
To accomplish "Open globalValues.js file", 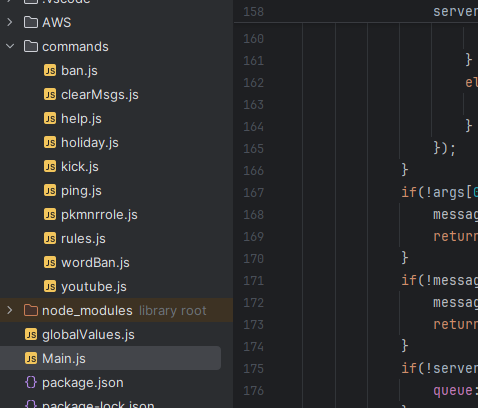I will [x=88, y=335].
